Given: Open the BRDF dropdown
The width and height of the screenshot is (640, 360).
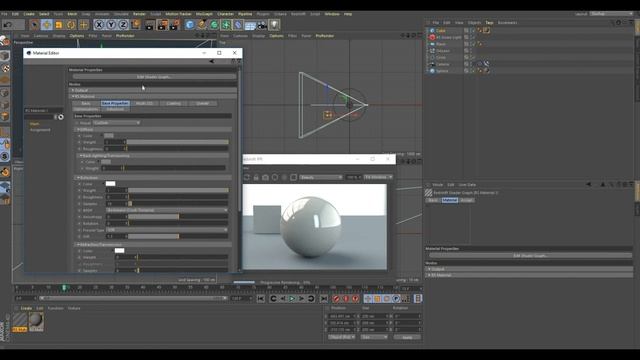Looking at the screenshot, I should tap(167, 210).
